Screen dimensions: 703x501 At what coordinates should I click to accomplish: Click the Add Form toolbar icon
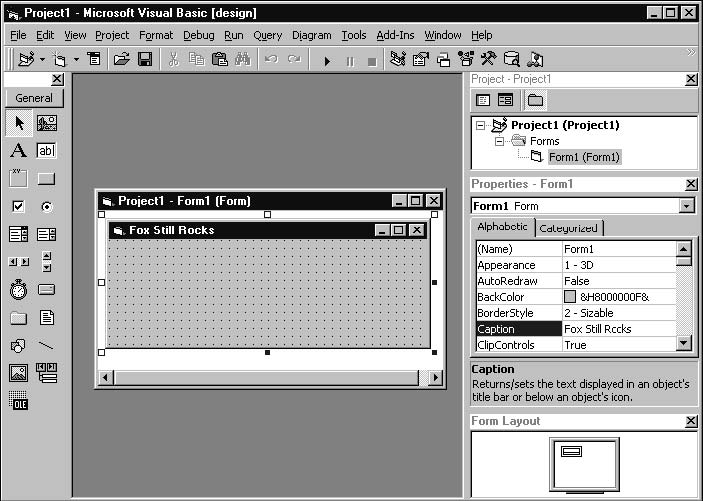(60, 59)
